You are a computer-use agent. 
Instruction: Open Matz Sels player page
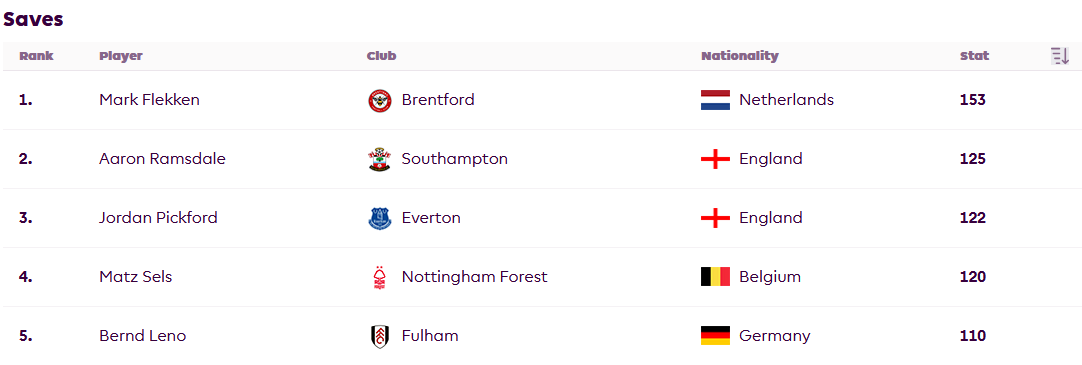(135, 277)
